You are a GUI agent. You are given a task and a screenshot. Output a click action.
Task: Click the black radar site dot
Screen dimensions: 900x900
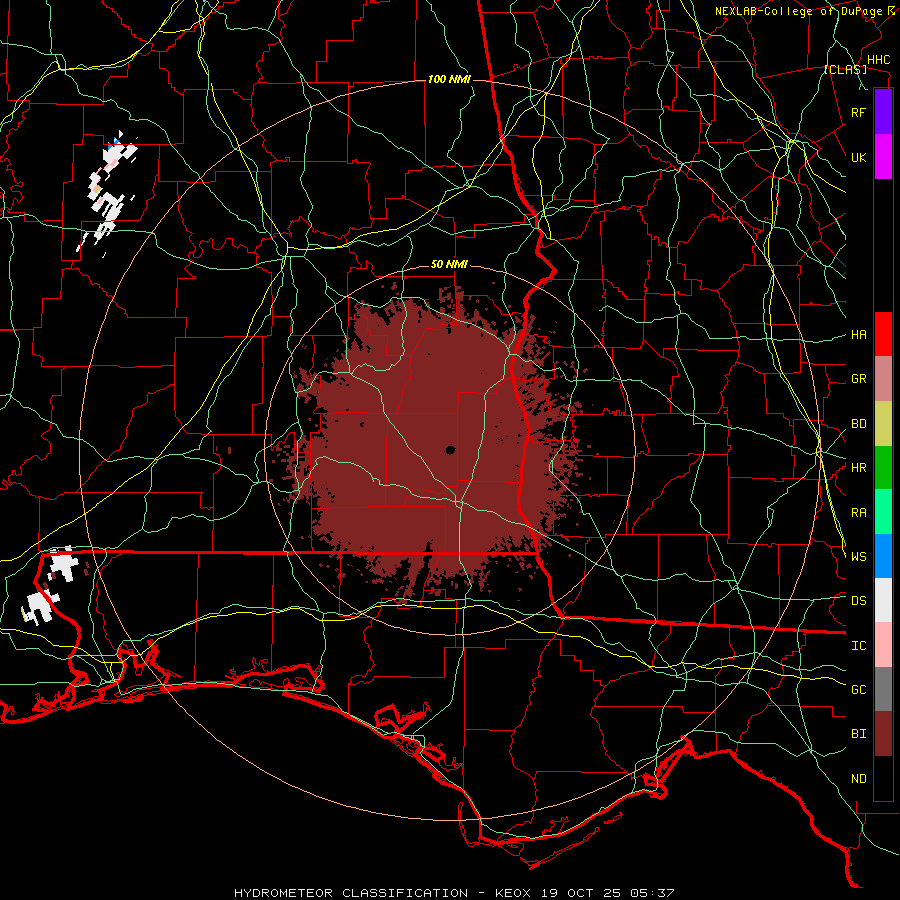(451, 450)
